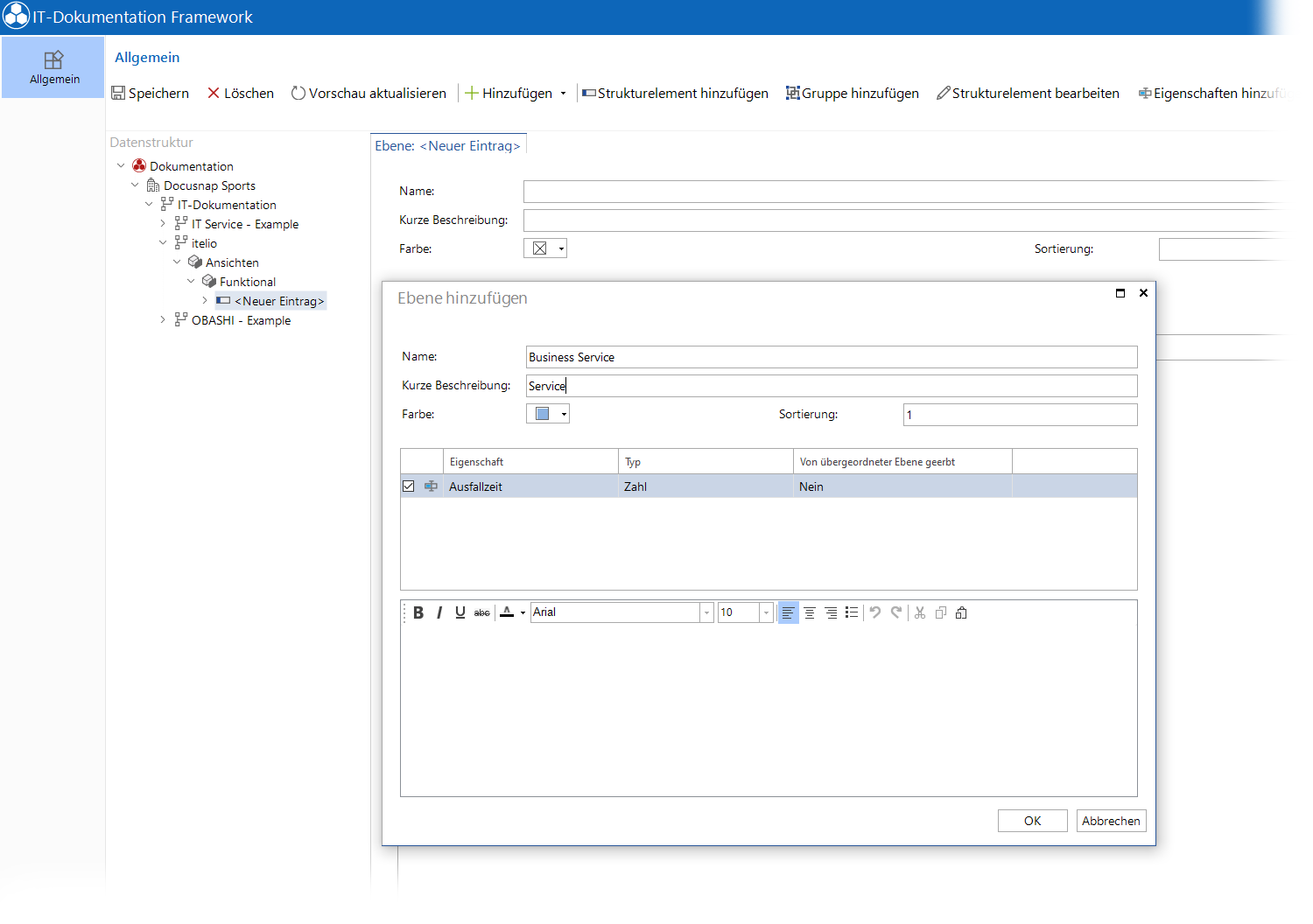Click the paste icon in the editor toolbar
The image size is (1313, 924).
click(961, 612)
